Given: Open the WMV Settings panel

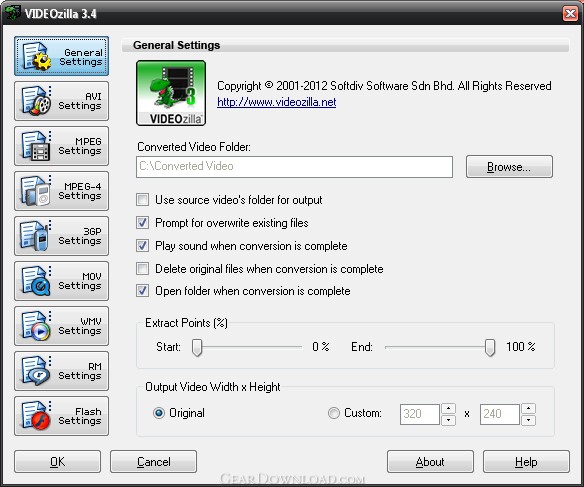Looking at the screenshot, I should (61, 326).
